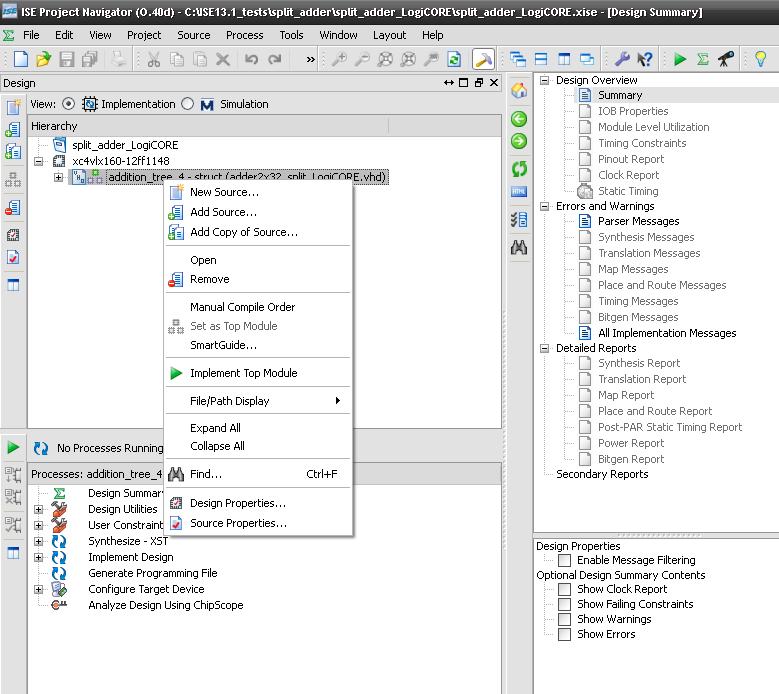779x694 pixels.
Task: Click the Design Summary sigma toolbar icon
Action: point(702,60)
